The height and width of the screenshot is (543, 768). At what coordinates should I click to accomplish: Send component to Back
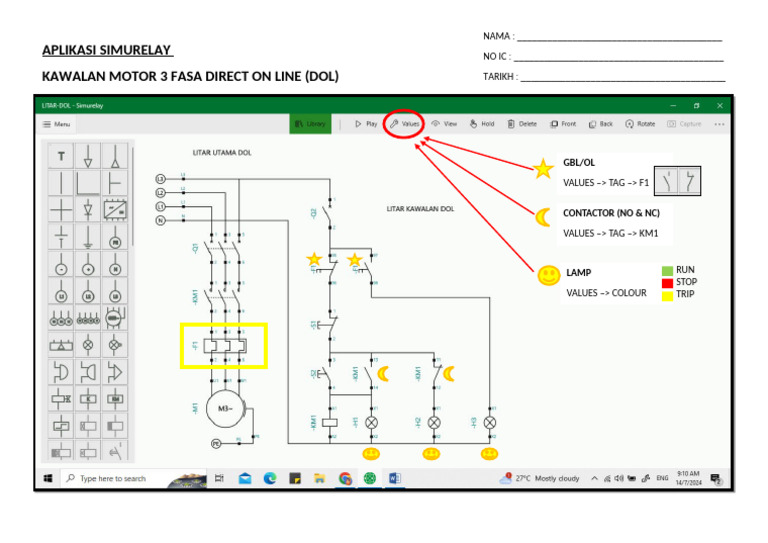600,124
